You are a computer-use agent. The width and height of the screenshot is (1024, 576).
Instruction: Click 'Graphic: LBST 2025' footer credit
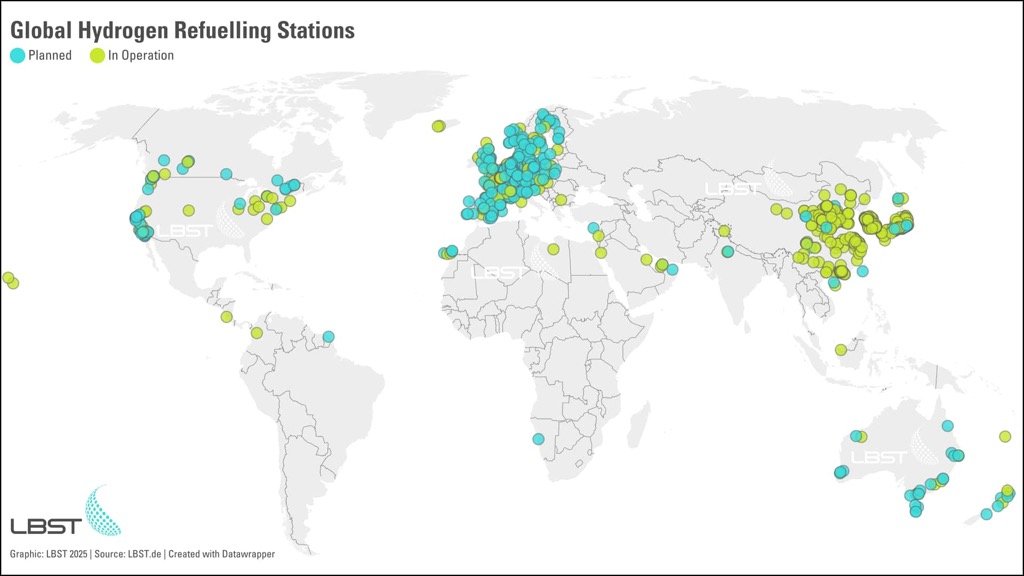point(48,554)
